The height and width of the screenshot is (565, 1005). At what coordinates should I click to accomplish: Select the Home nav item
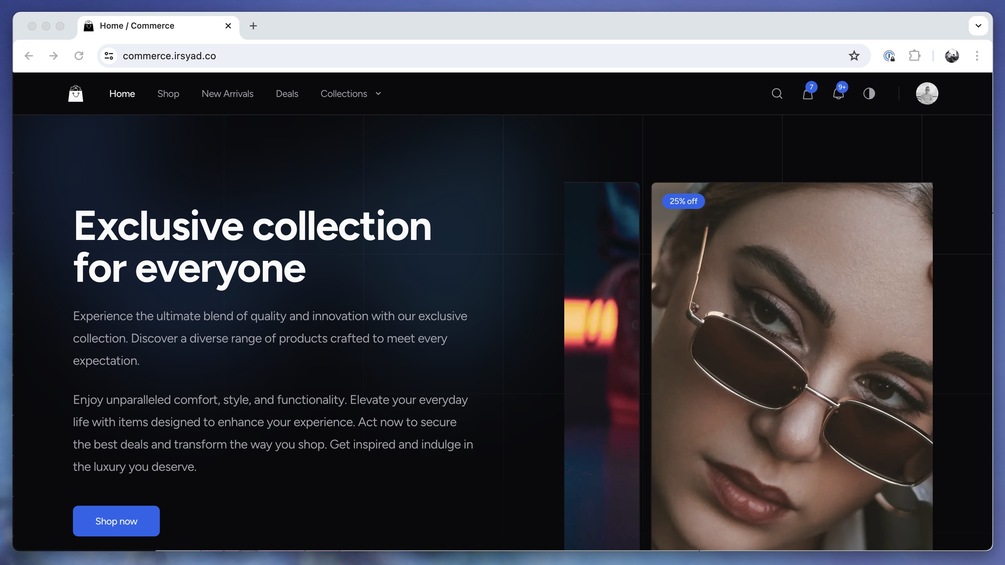pyautogui.click(x=122, y=94)
